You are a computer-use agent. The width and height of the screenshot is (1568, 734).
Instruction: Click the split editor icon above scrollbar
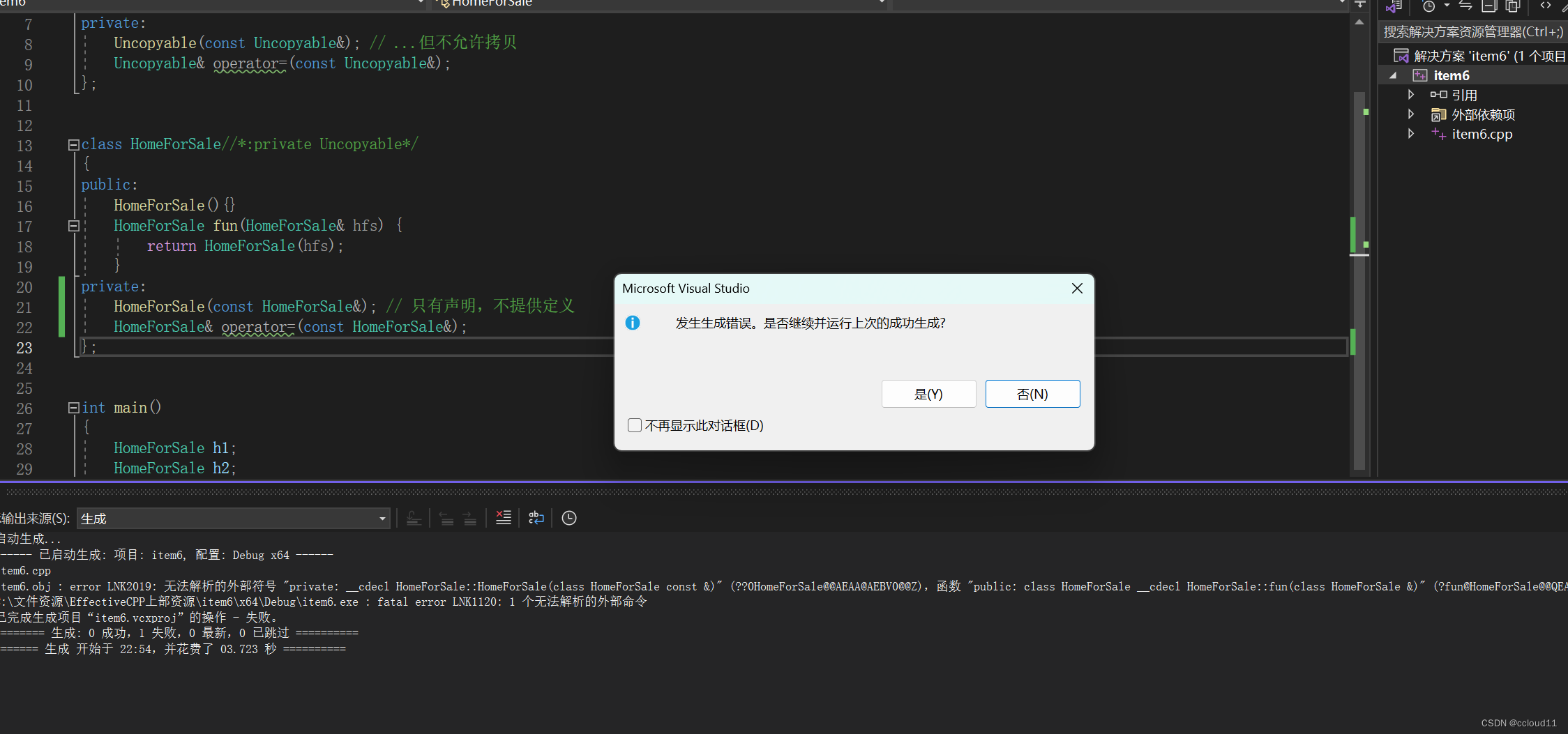point(1359,5)
